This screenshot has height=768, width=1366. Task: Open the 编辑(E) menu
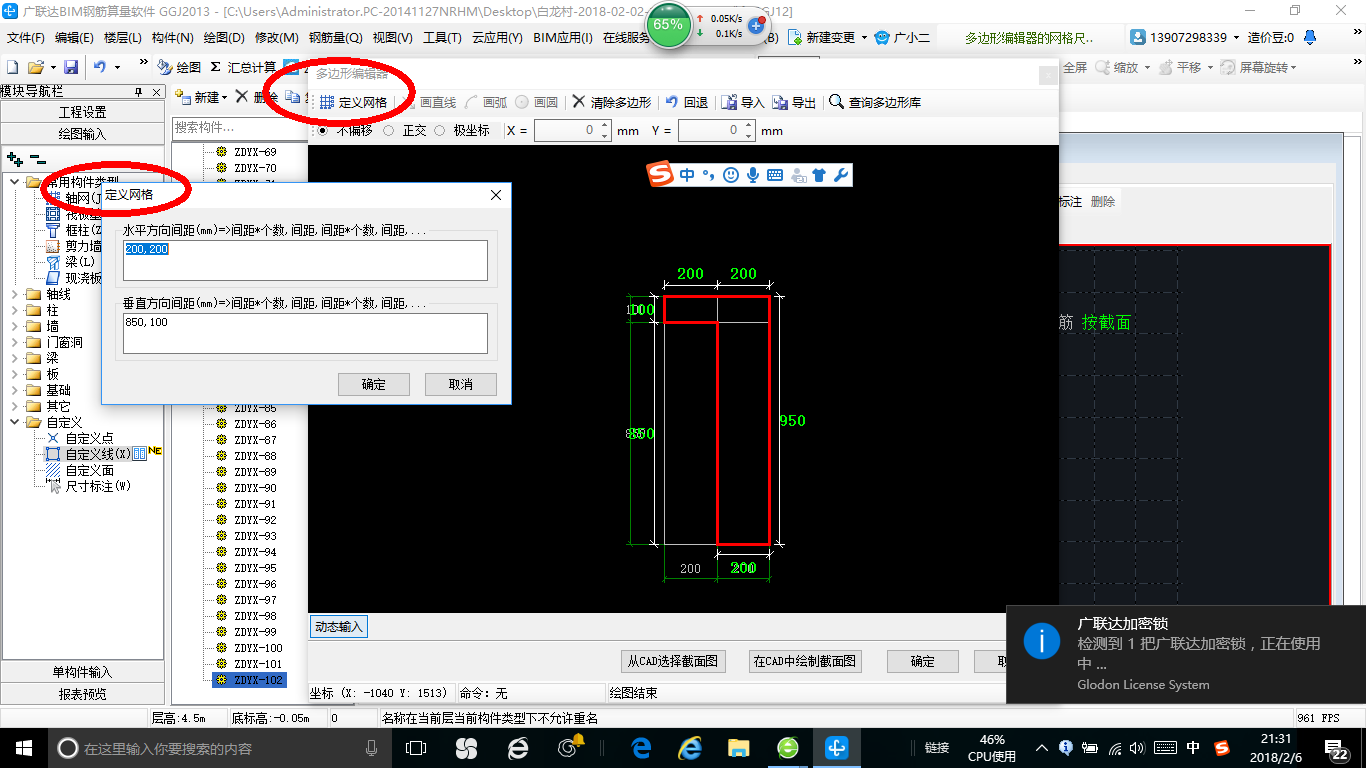pos(74,38)
